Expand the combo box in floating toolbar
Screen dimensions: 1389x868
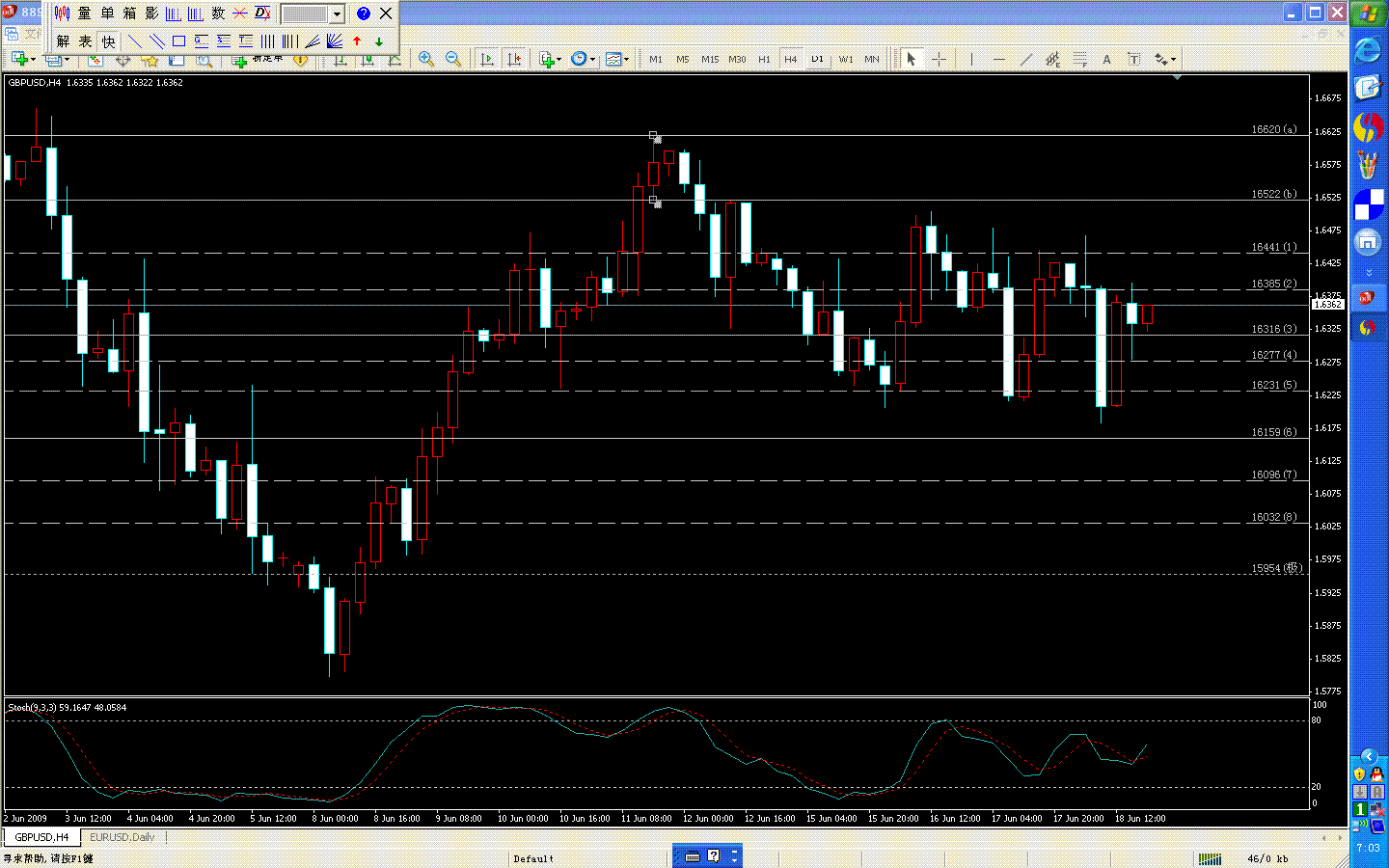tap(337, 14)
